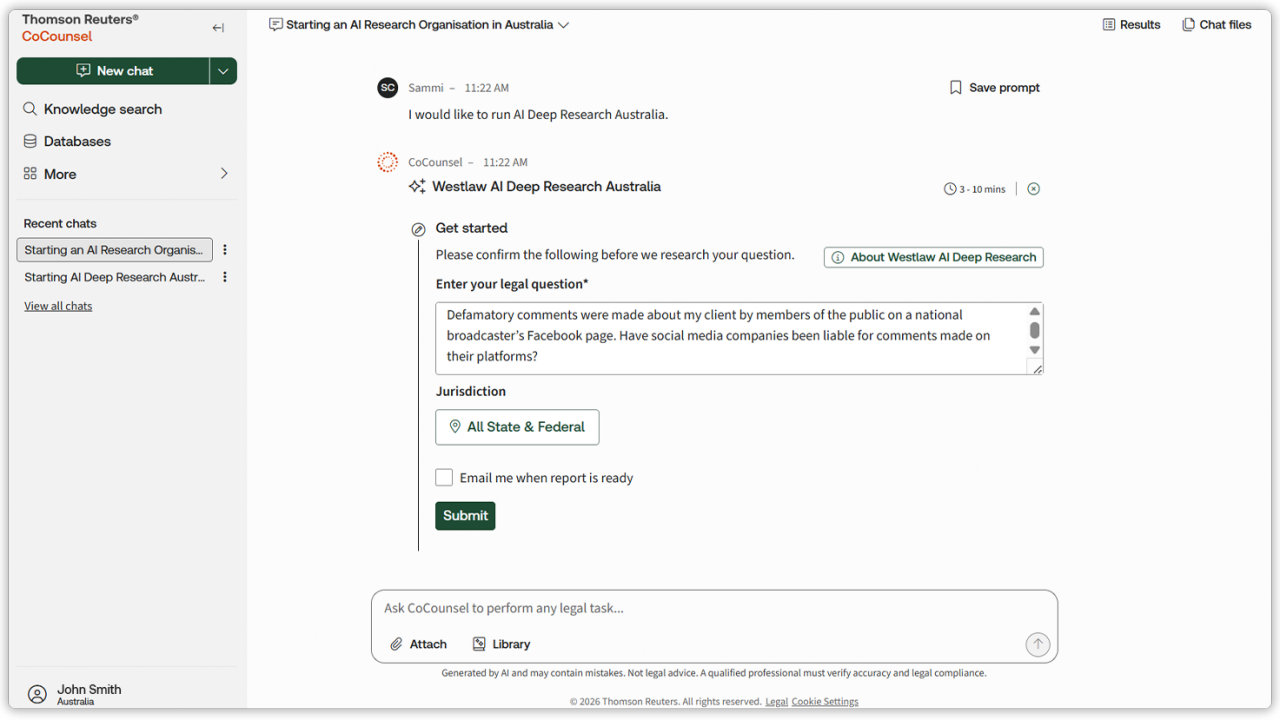Click the question box scrollbar thumb
Image resolution: width=1280 pixels, height=720 pixels.
point(1035,330)
